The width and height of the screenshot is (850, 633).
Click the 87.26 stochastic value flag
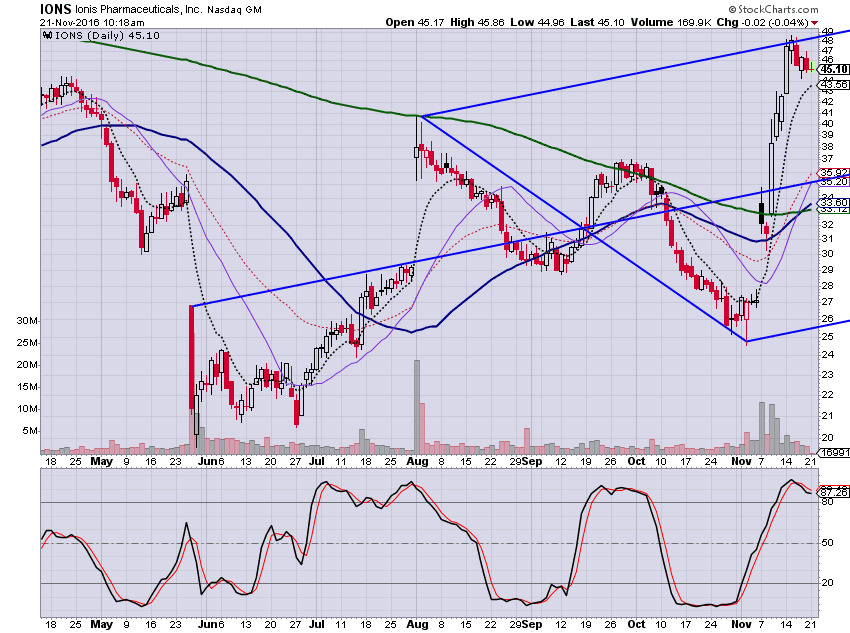pyautogui.click(x=833, y=492)
